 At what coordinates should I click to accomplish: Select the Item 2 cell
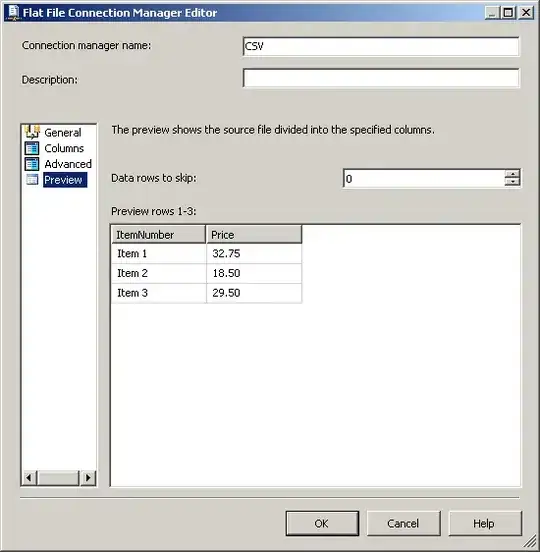coord(159,273)
